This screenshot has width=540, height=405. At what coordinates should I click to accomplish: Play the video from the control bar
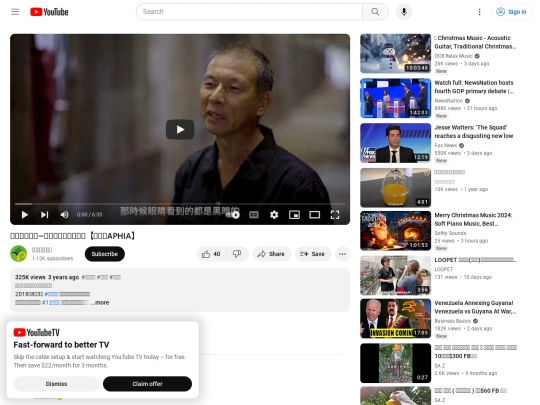24,215
